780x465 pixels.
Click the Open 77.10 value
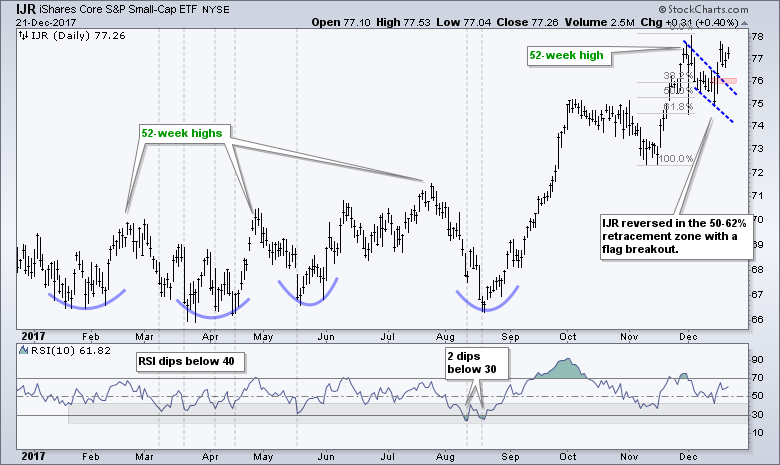pos(341,22)
